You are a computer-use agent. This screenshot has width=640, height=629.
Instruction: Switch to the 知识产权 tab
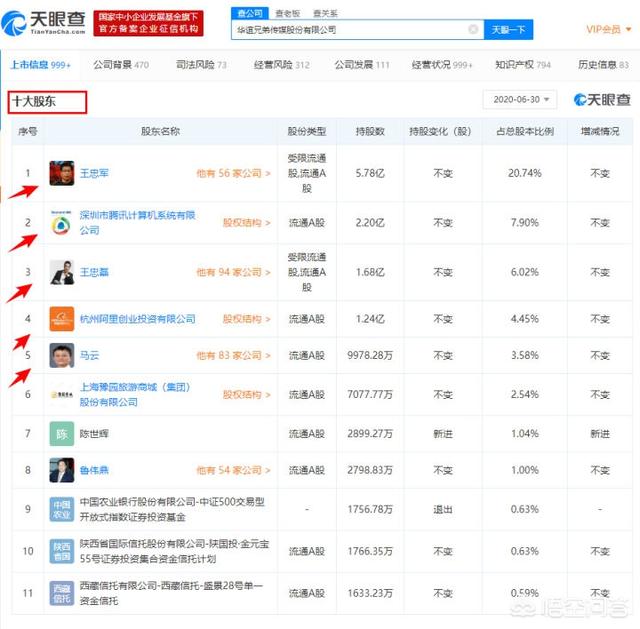pyautogui.click(x=523, y=64)
